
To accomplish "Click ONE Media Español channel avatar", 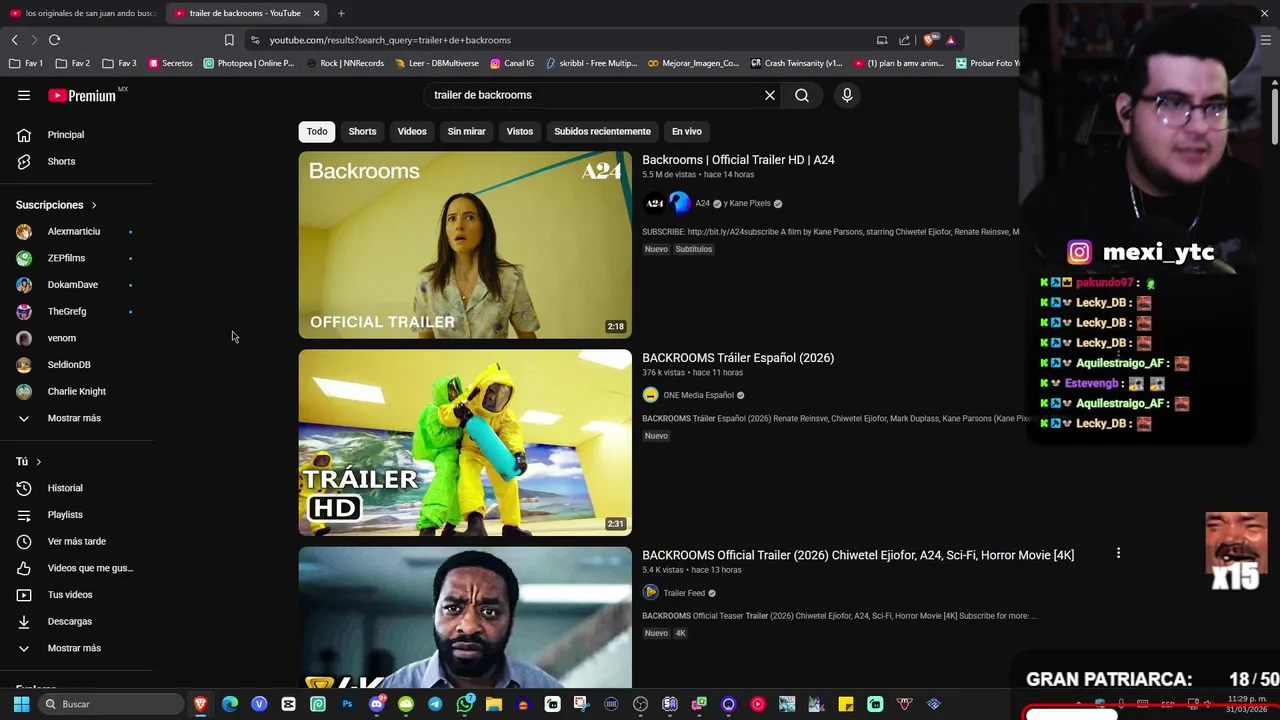I will [x=650, y=395].
